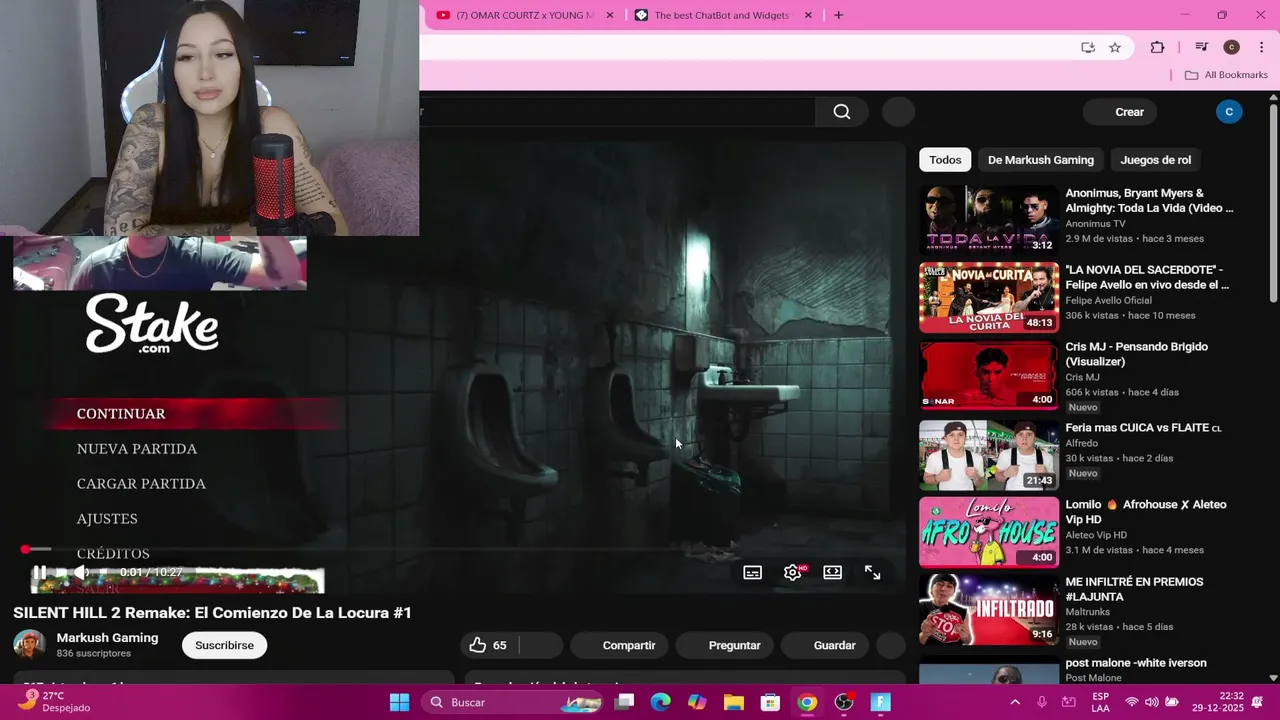
Task: Open the volume tray icon
Action: 1151,702
